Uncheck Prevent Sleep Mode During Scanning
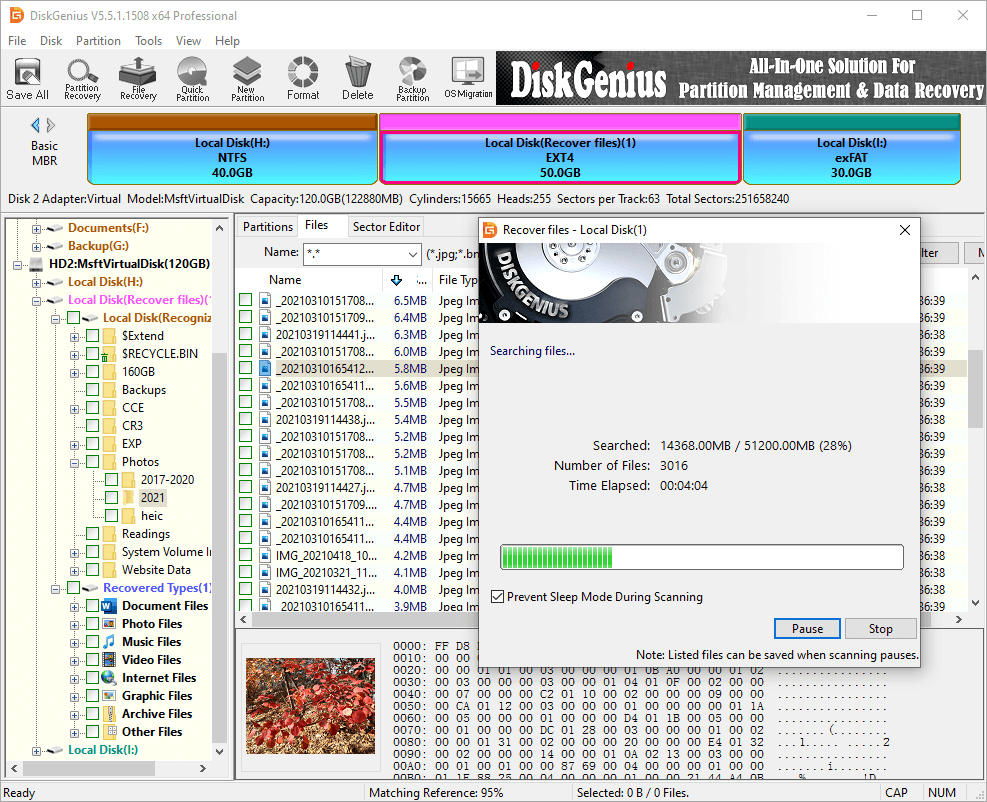 point(497,597)
